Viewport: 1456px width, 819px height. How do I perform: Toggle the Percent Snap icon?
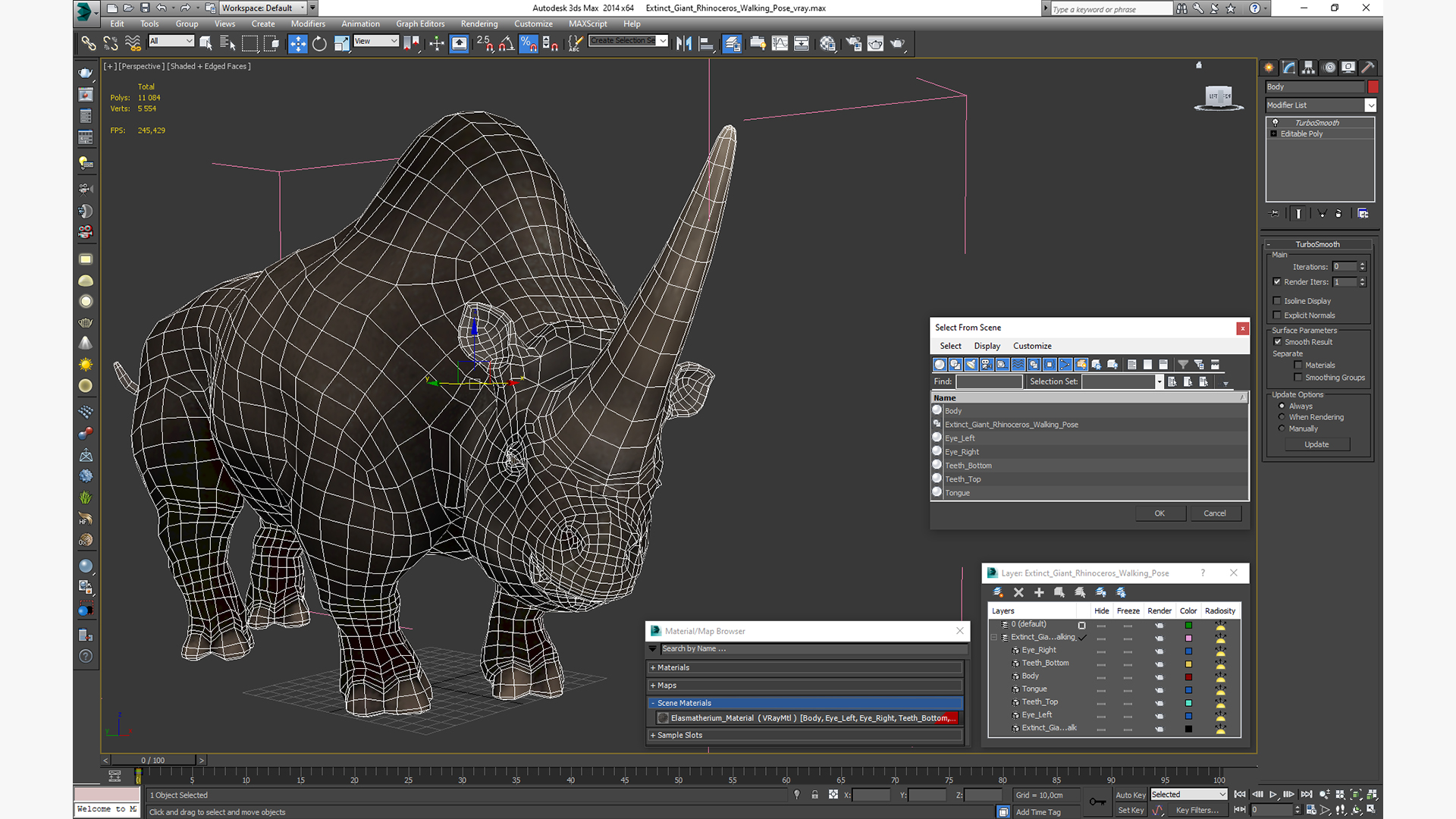pyautogui.click(x=529, y=43)
